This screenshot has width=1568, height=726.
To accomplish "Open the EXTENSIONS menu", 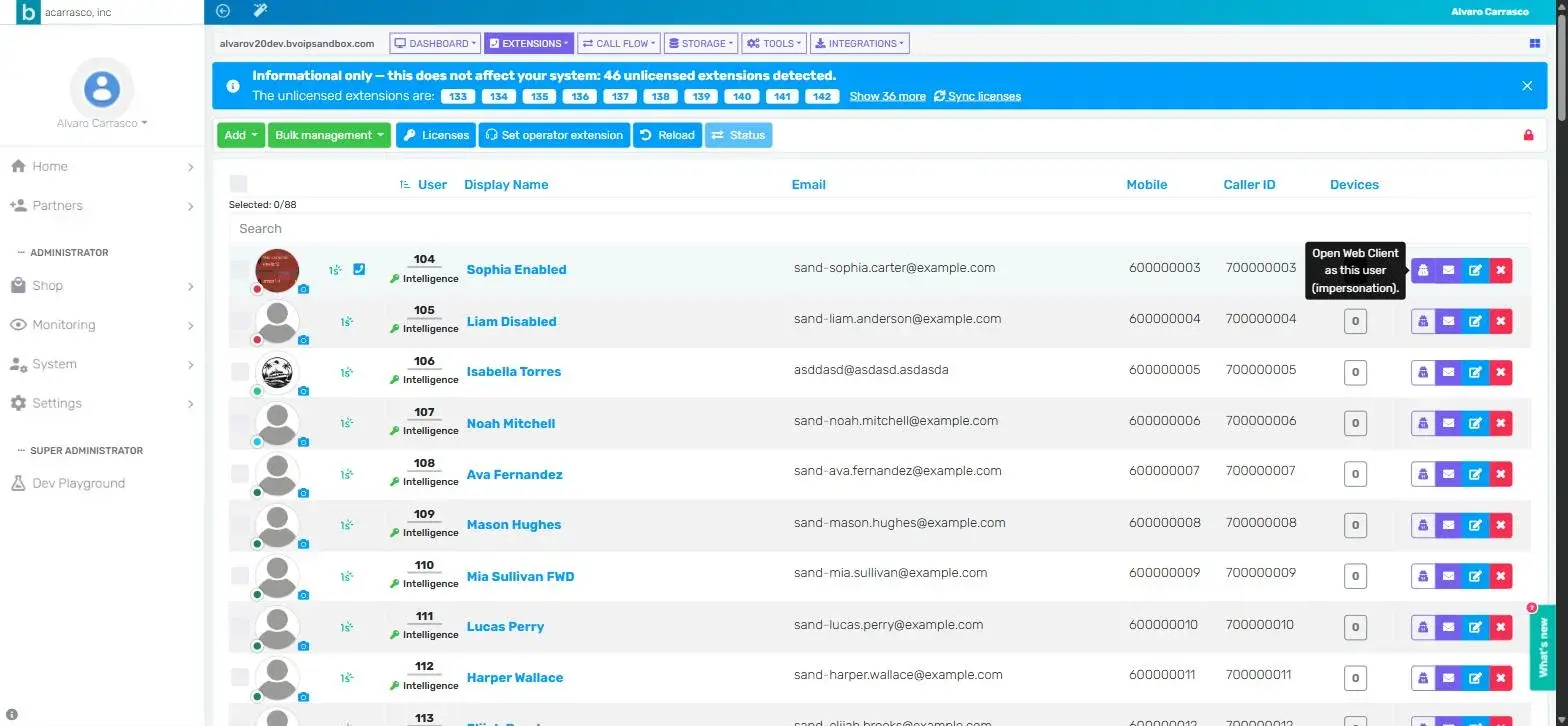I will (529, 44).
